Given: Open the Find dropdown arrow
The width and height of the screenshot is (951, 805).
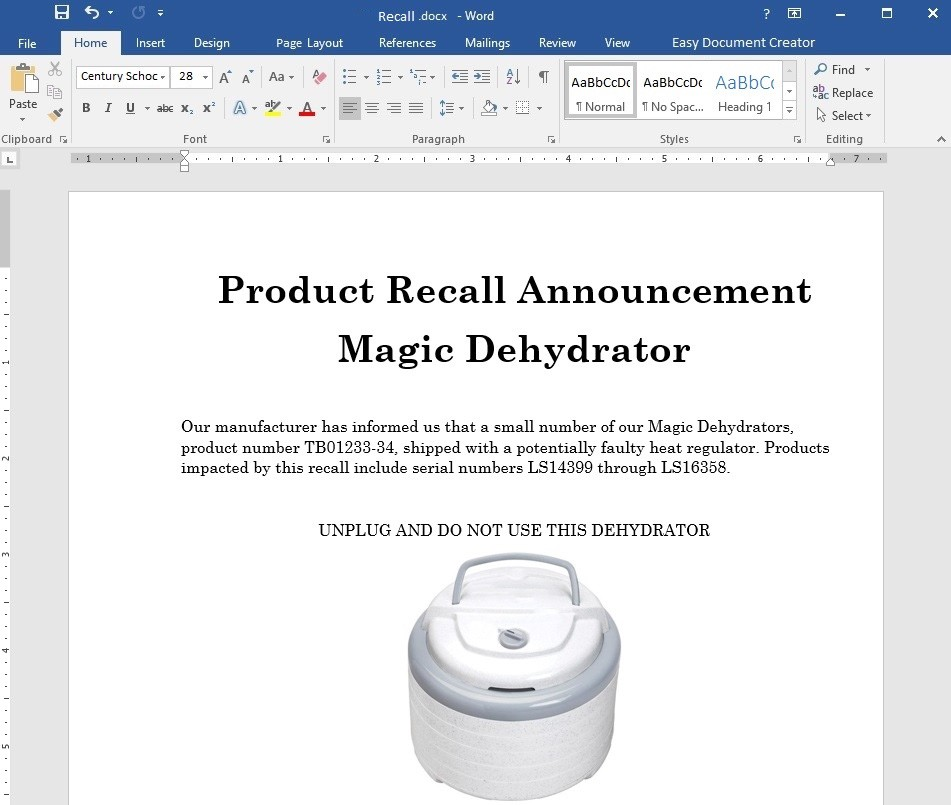Looking at the screenshot, I should click(x=867, y=70).
